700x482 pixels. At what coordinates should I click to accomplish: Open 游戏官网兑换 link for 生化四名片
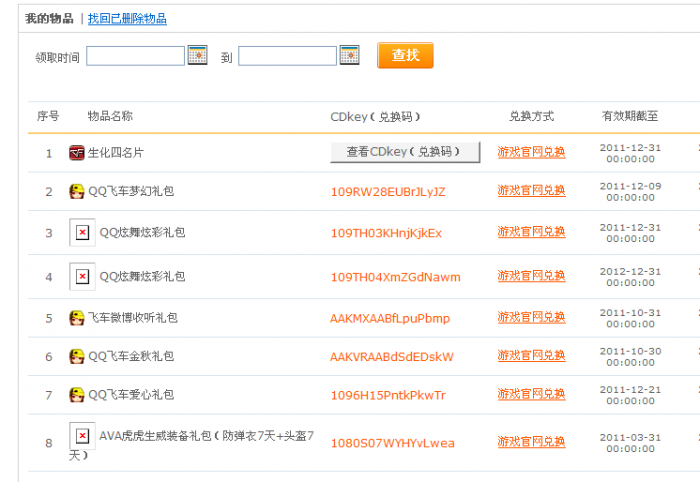(532, 152)
